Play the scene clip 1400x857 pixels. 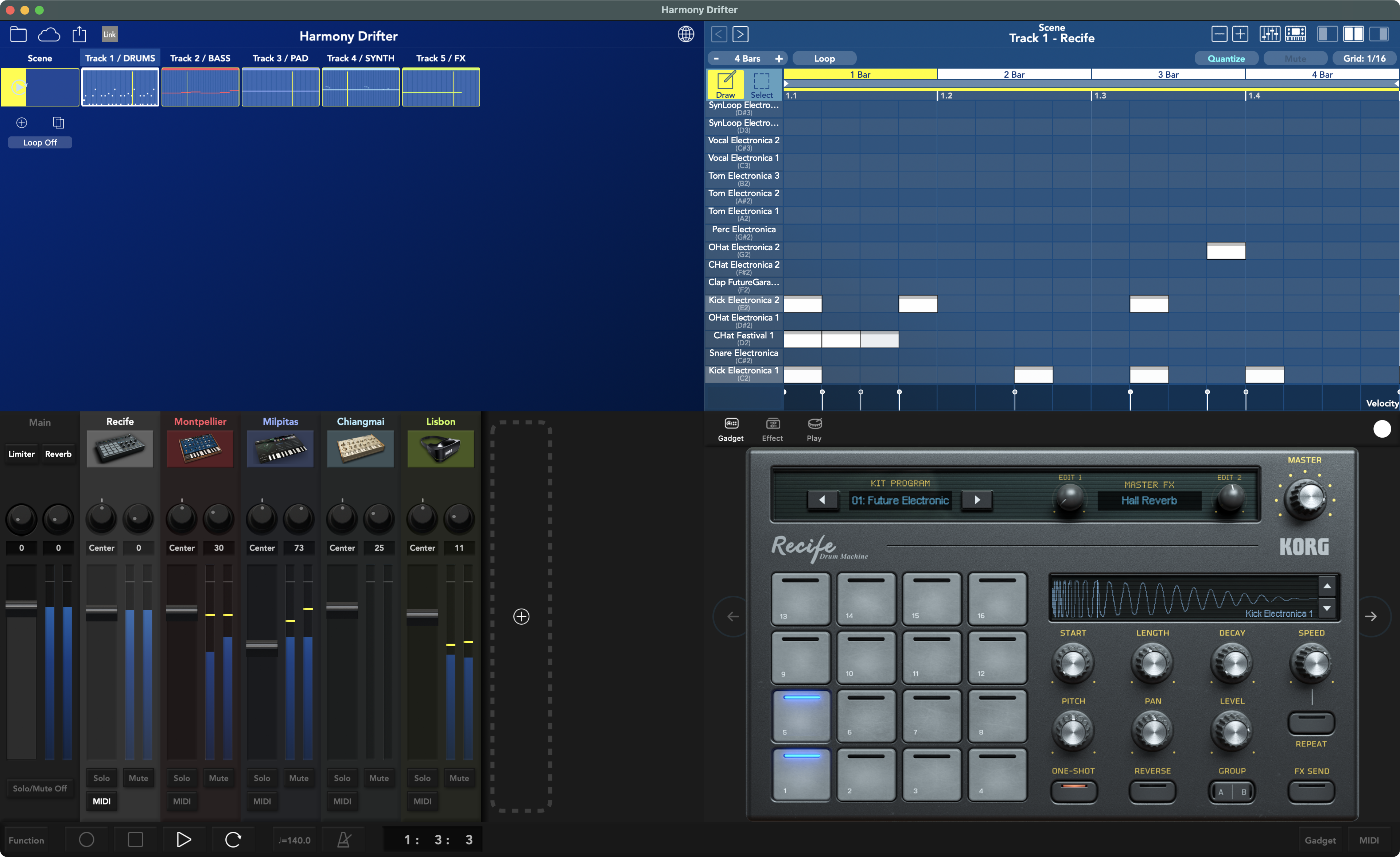19,87
